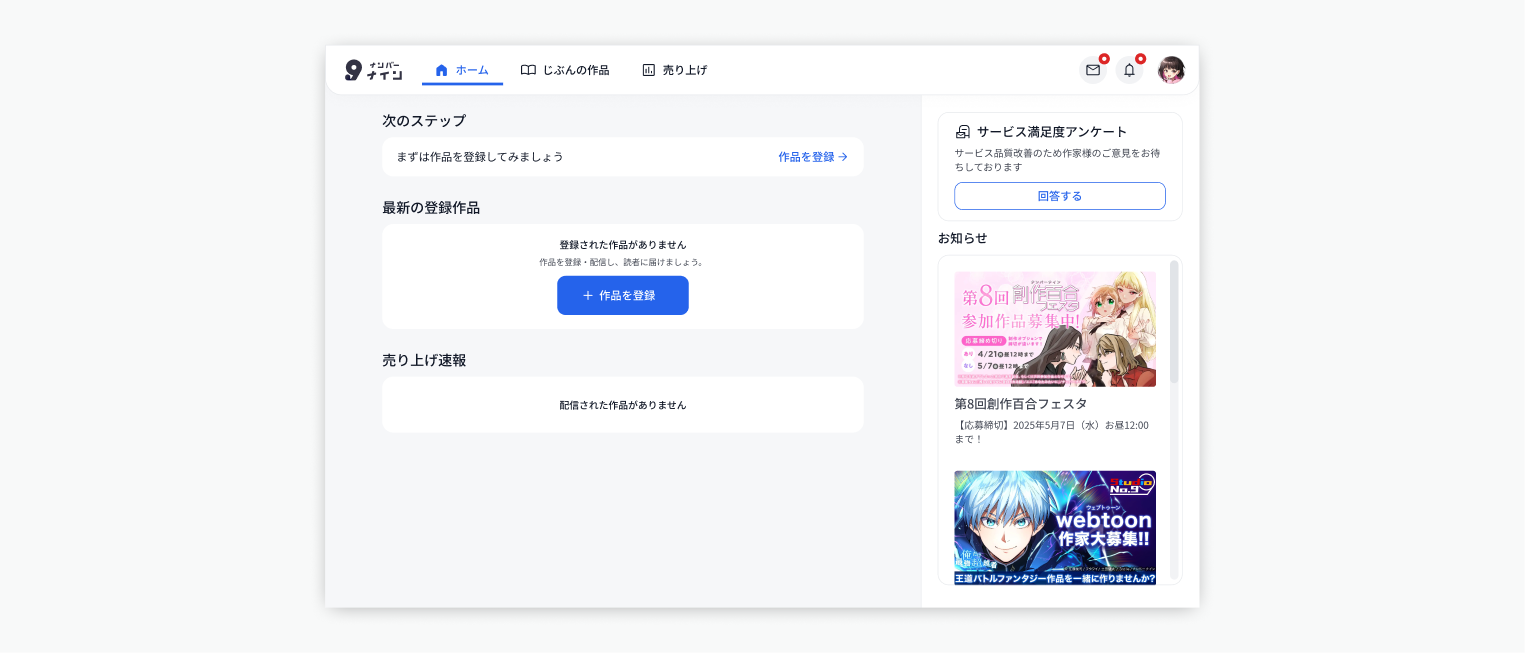
Task: Open the 作品を登録 link in 次のステップ
Action: click(x=805, y=157)
